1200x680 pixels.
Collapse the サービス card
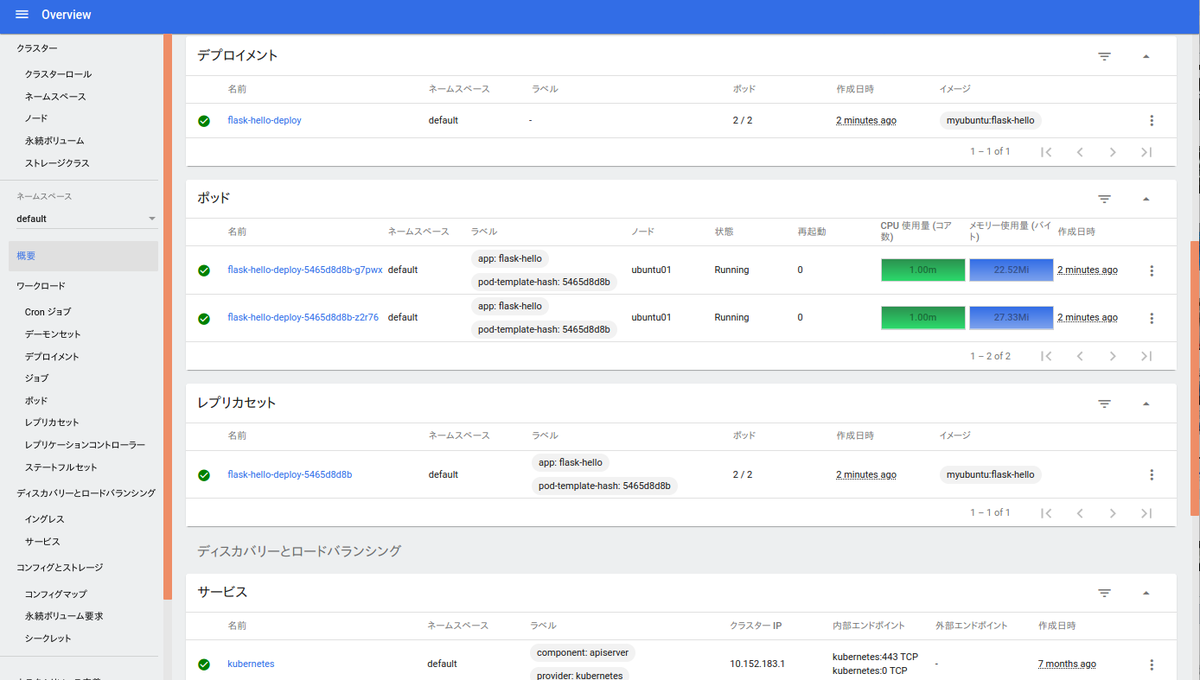pyautogui.click(x=1146, y=593)
